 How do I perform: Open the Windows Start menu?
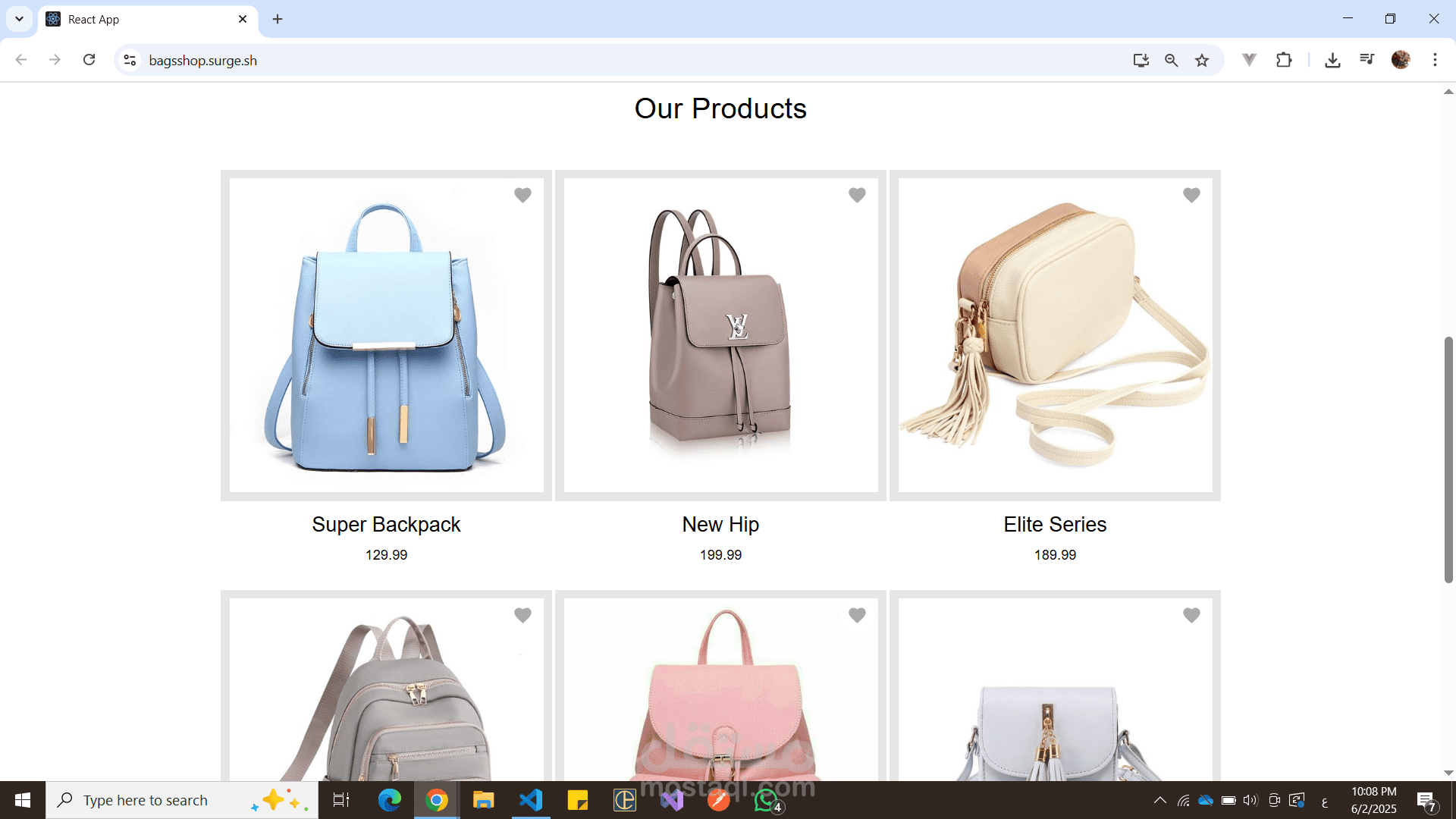23,800
